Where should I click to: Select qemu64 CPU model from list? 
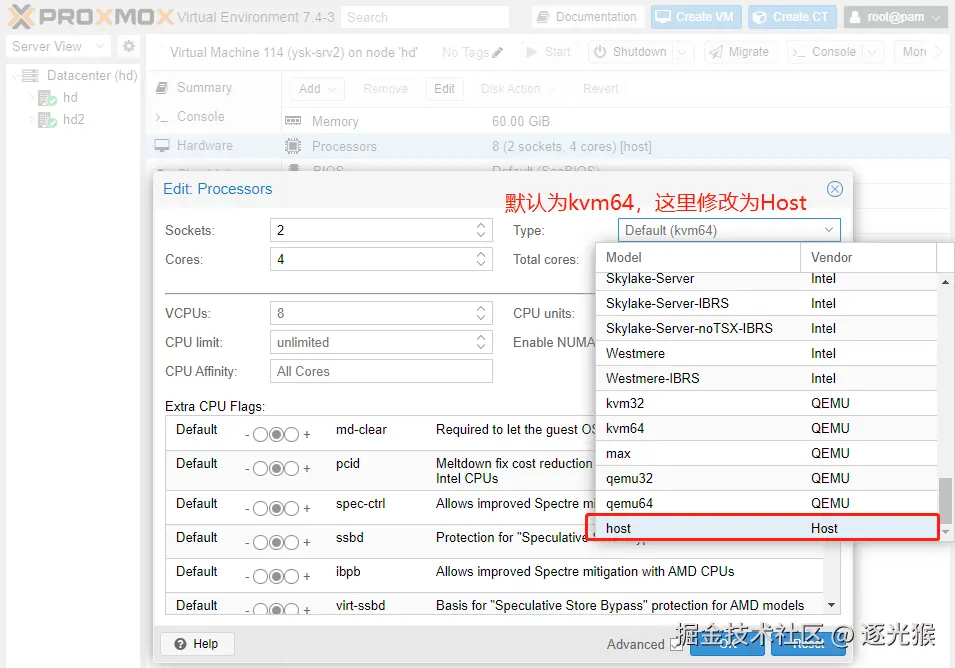click(766, 503)
